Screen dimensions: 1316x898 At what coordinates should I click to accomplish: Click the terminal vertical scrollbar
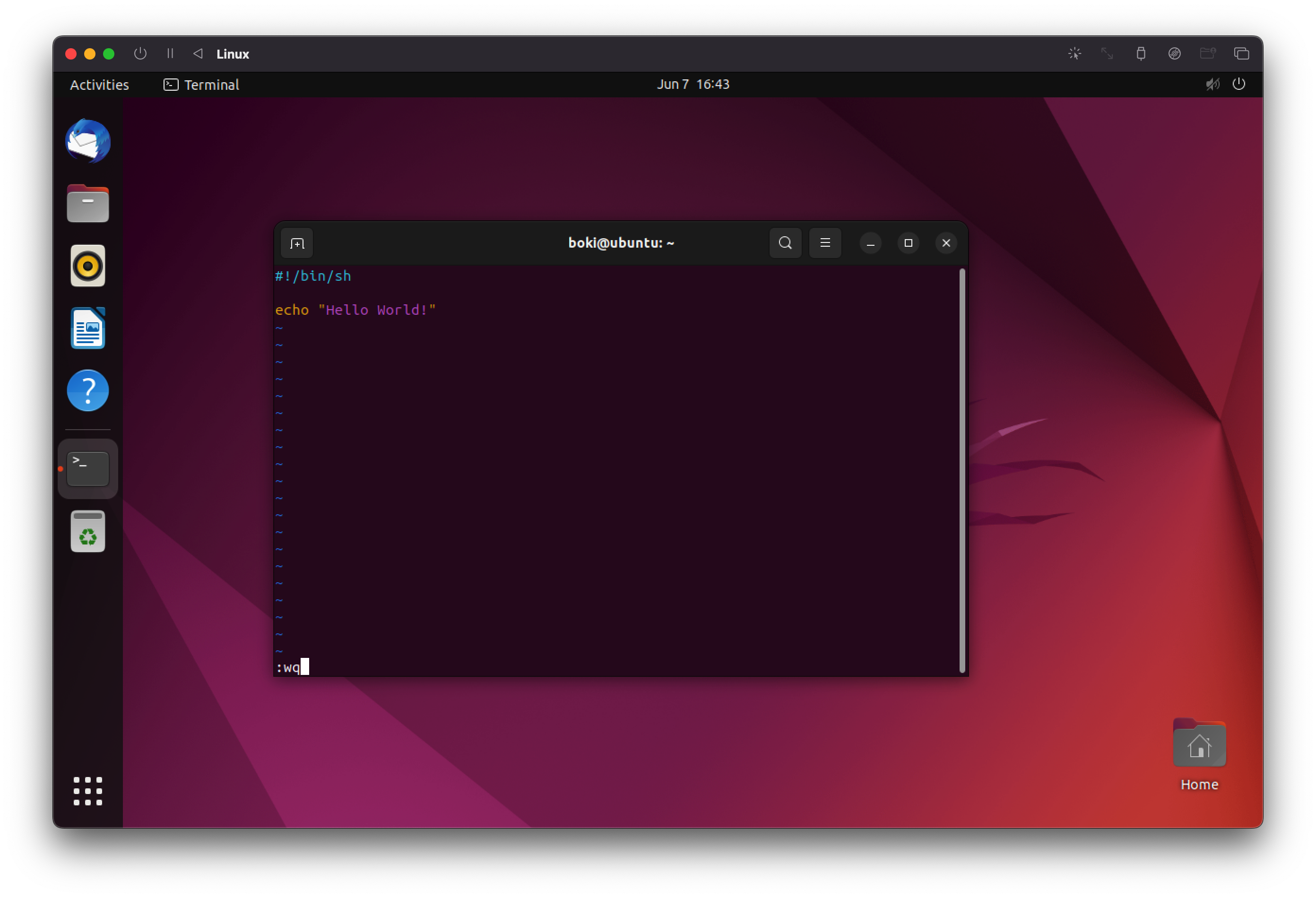(x=961, y=470)
